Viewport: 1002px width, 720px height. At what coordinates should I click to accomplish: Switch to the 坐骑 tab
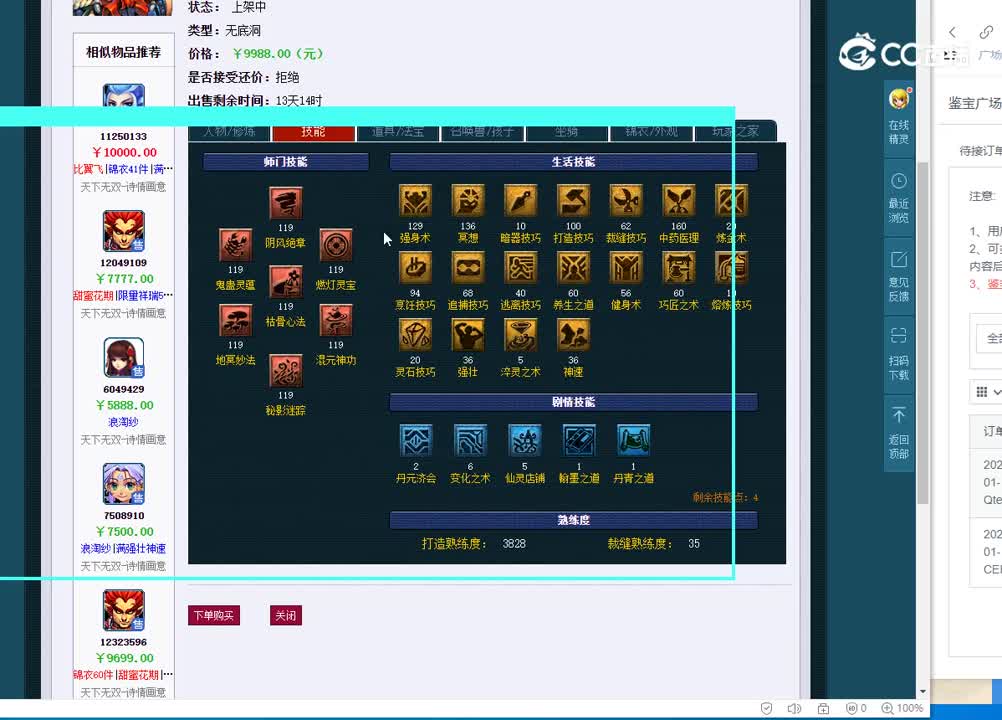click(566, 131)
